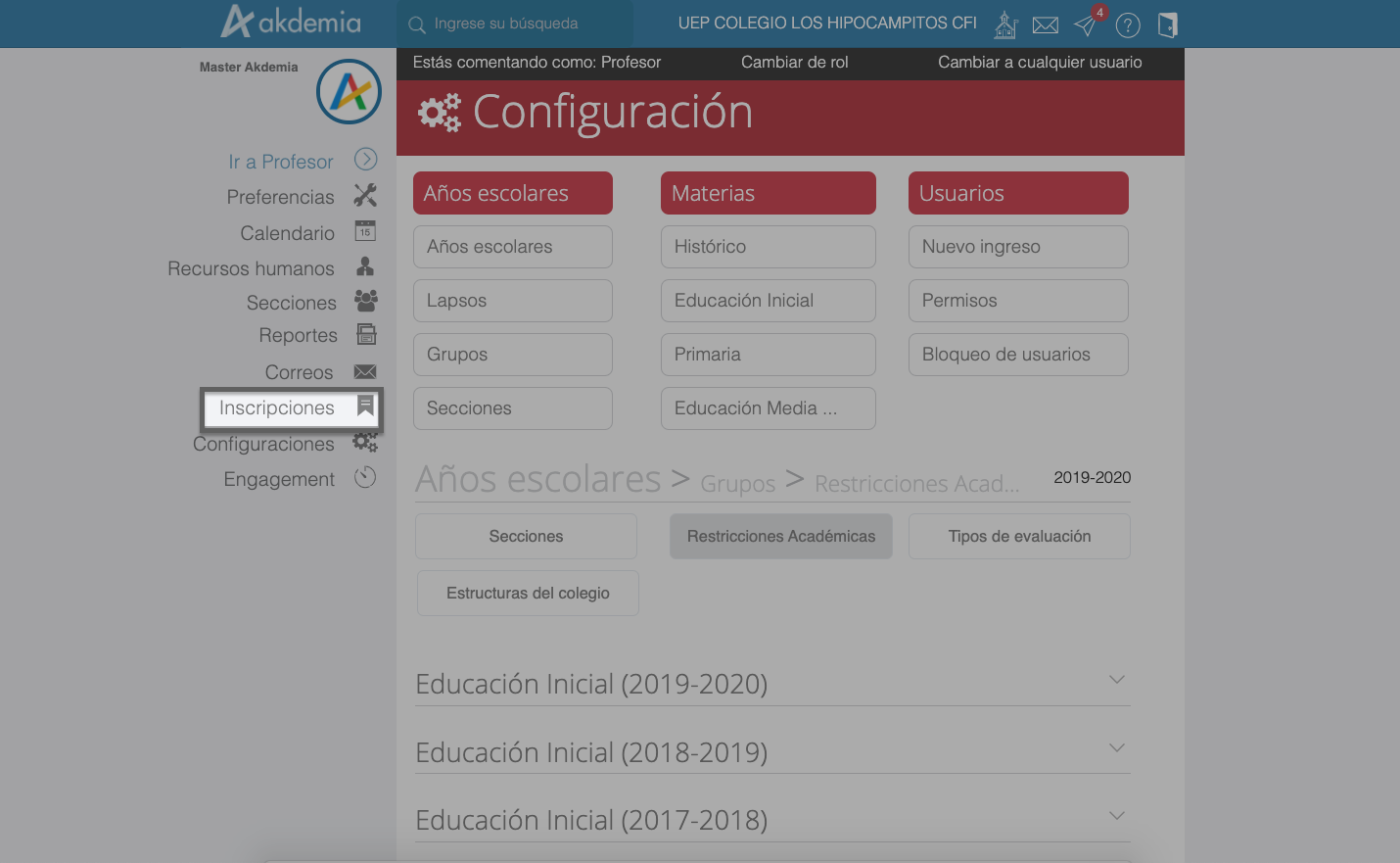Expand Educación Inicial (2017-2018) chevron
The image size is (1400, 863).
(x=1117, y=816)
